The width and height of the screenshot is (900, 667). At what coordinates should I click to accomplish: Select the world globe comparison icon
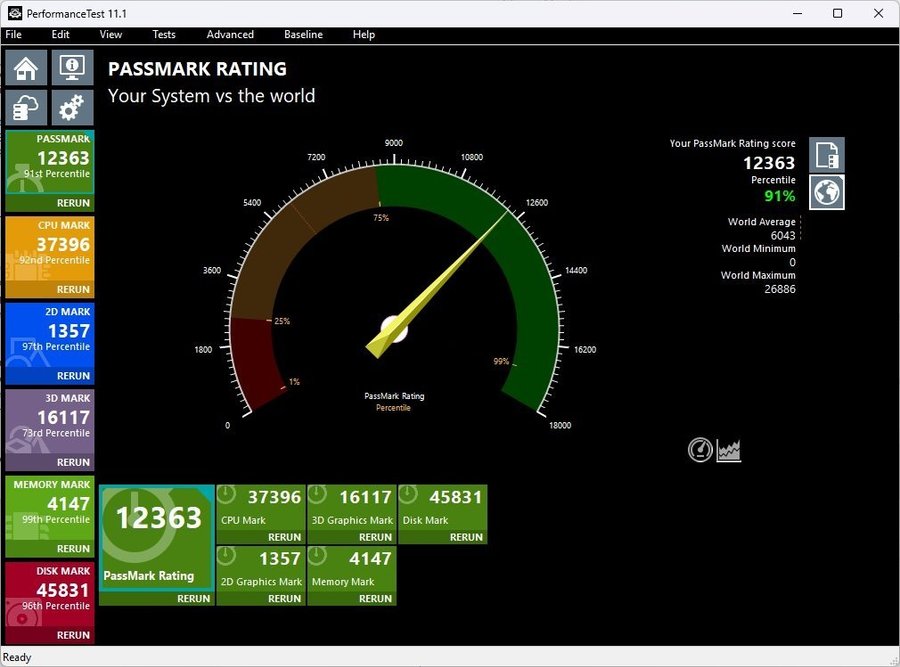(x=826, y=192)
